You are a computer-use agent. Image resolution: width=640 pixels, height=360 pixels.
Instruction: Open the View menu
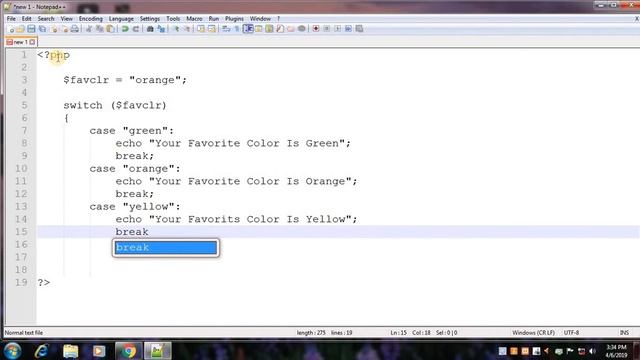[x=67, y=19]
